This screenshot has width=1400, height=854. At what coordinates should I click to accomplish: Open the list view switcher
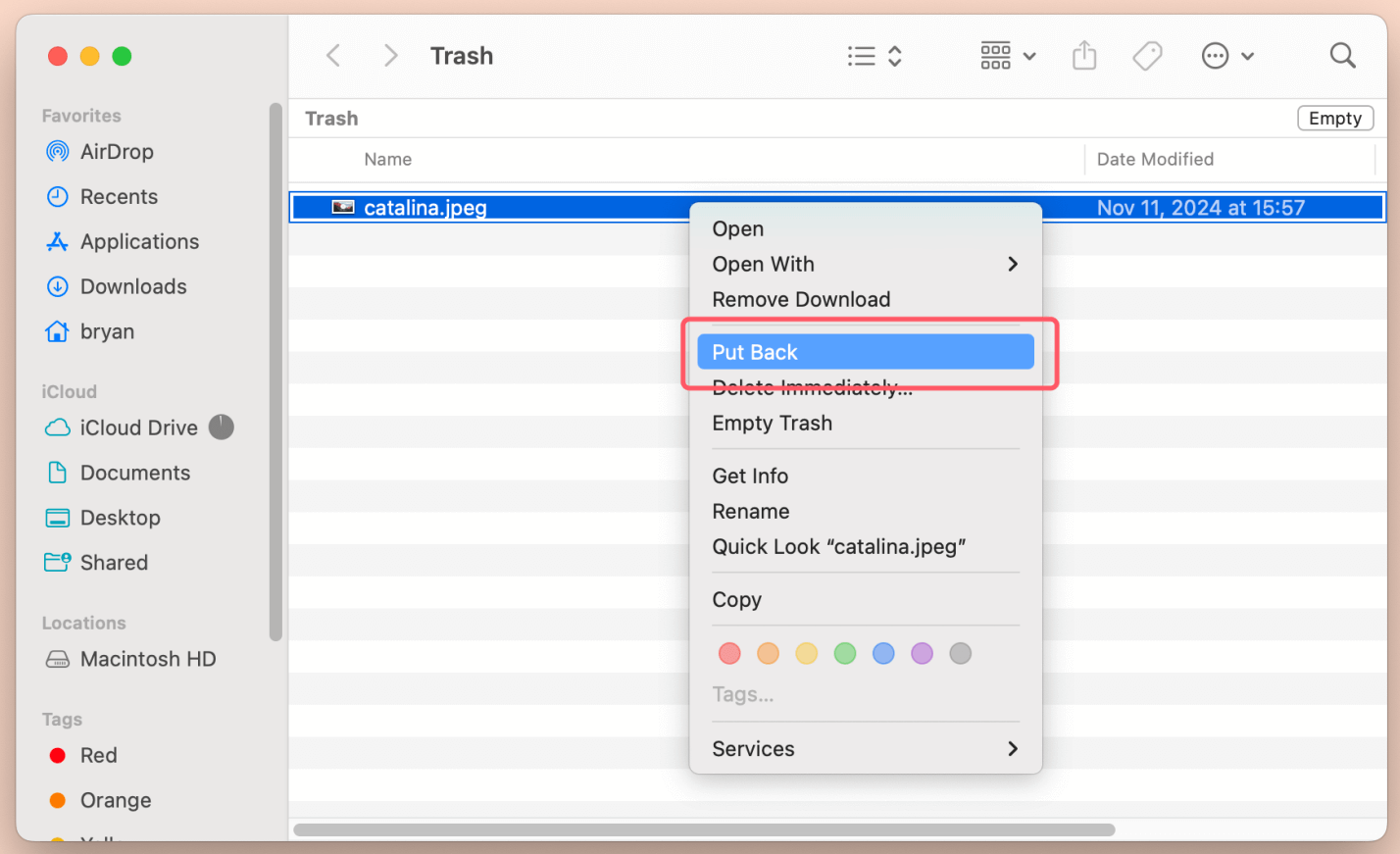coord(875,56)
